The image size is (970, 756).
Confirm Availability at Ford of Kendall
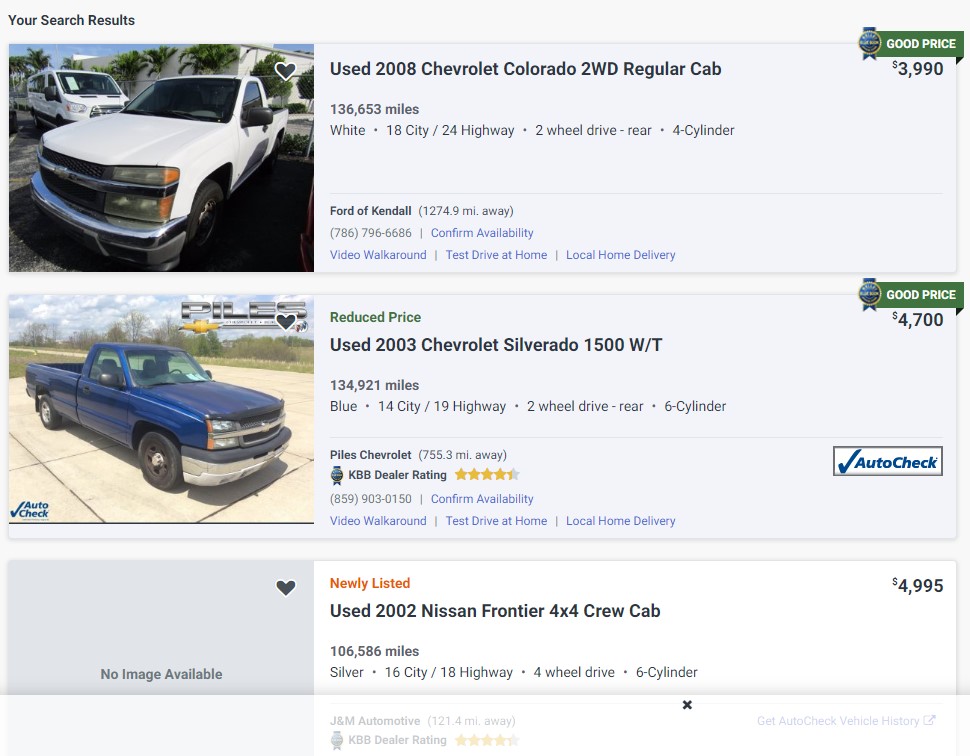(x=482, y=233)
